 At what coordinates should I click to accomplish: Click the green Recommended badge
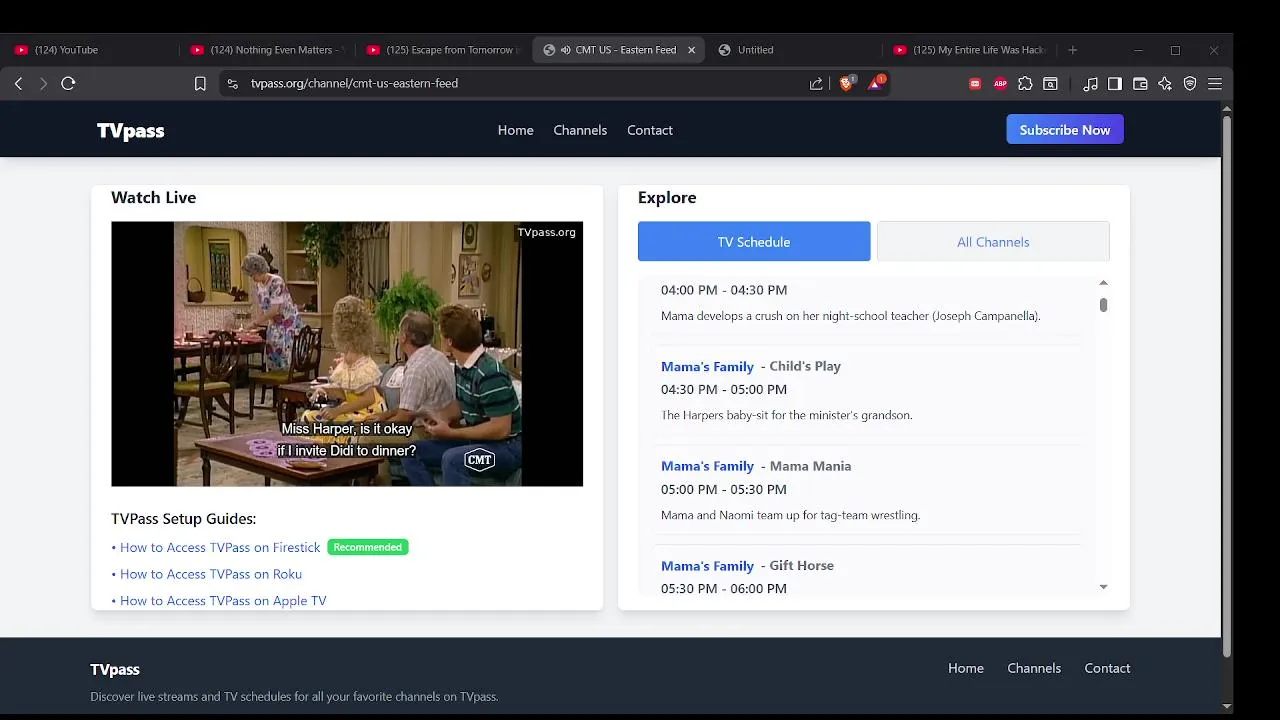368,547
